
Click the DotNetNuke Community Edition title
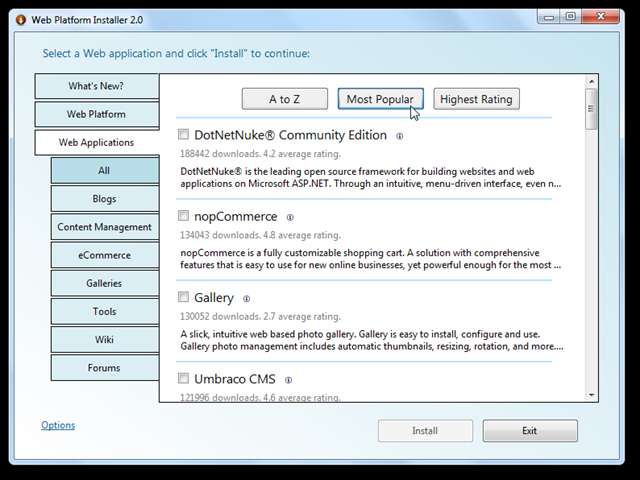290,135
